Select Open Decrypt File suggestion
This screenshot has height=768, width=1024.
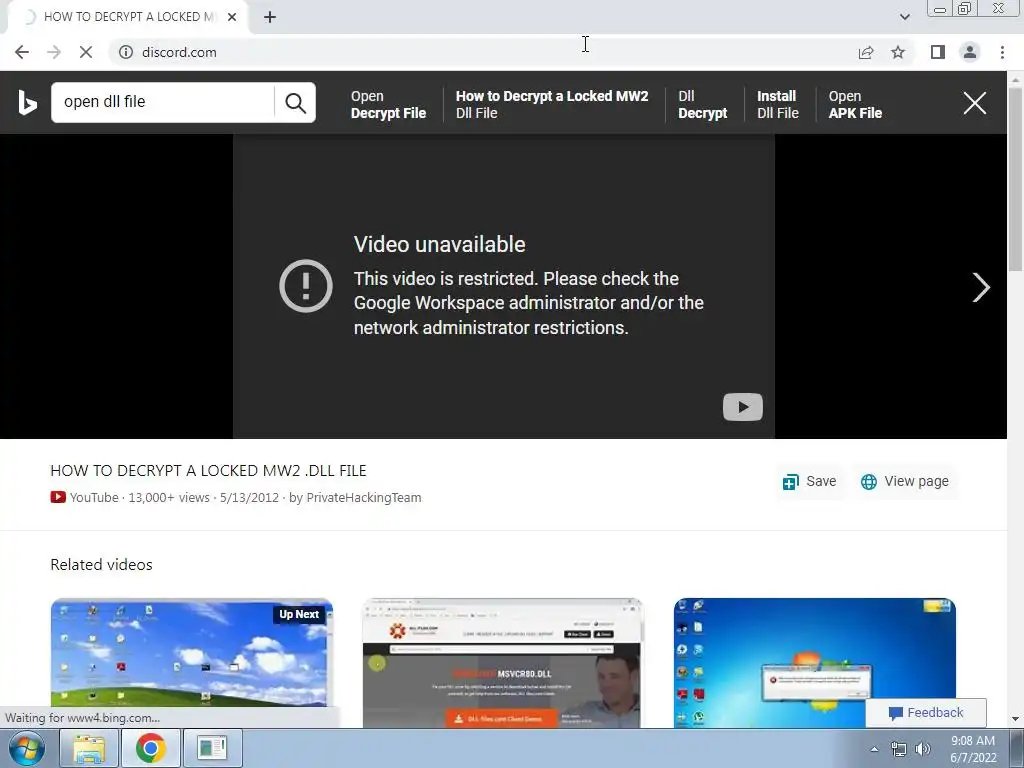tap(388, 104)
